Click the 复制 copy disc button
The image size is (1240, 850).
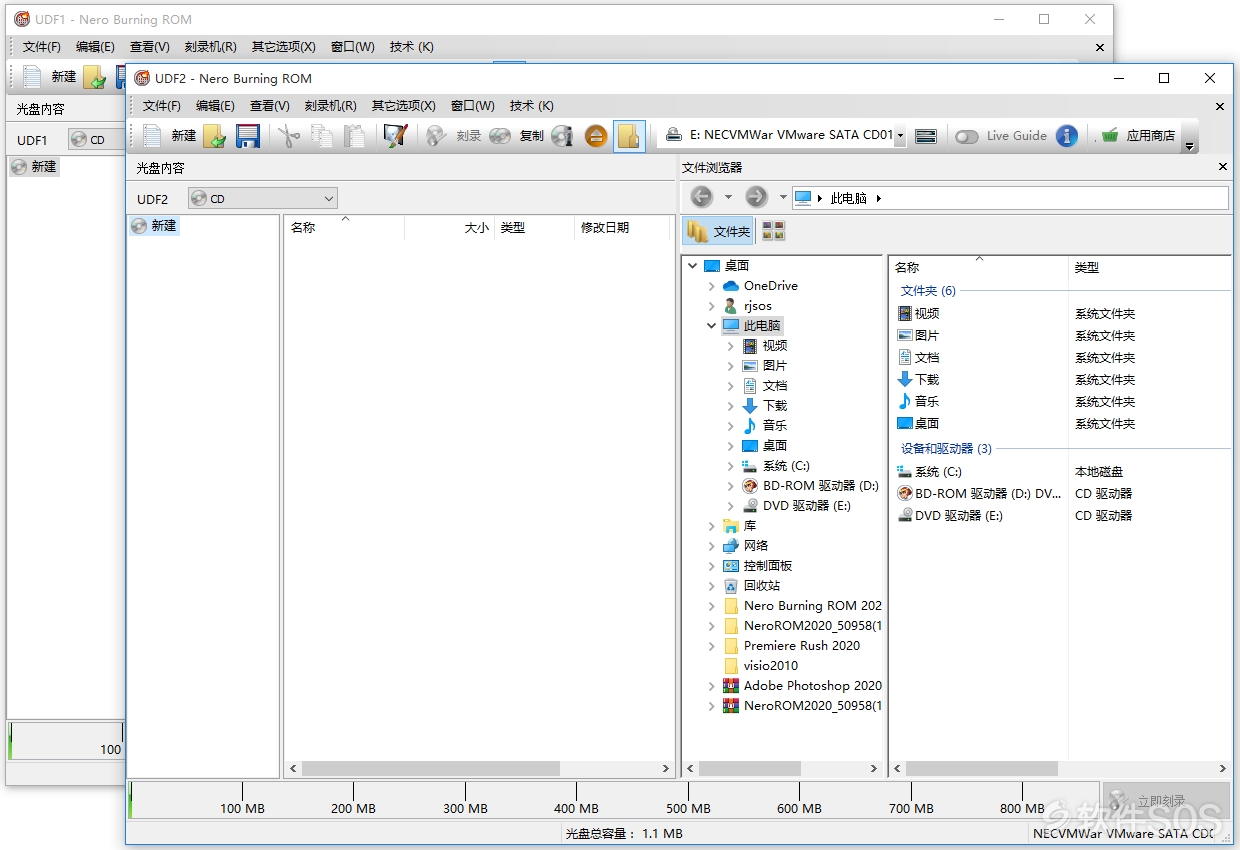(517, 136)
